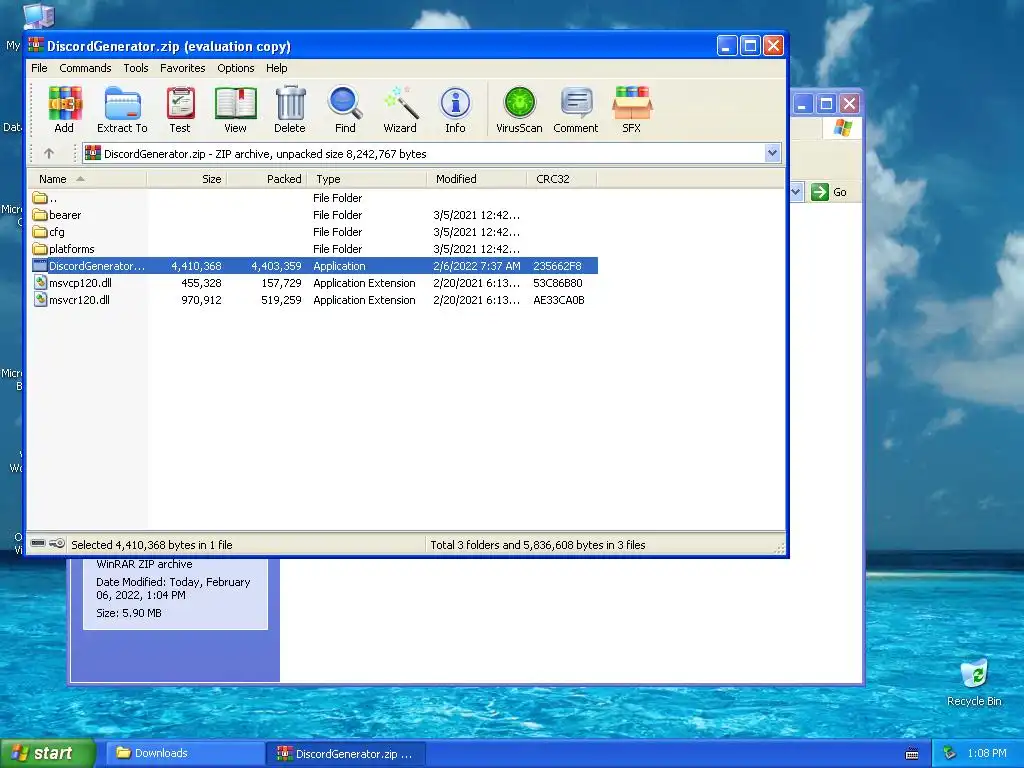Sort by Type column header
Image resolution: width=1024 pixels, height=768 pixels.
(367, 179)
